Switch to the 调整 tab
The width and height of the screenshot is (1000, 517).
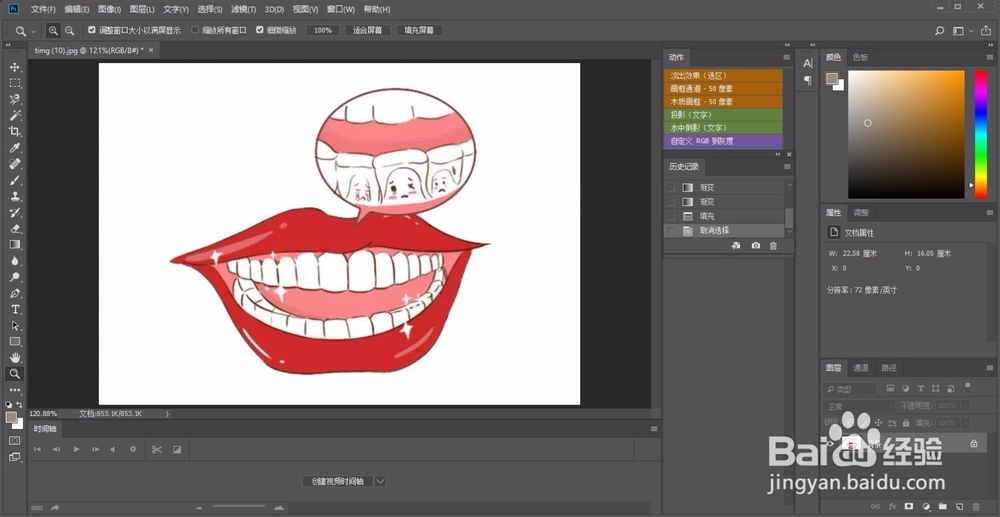[861, 212]
